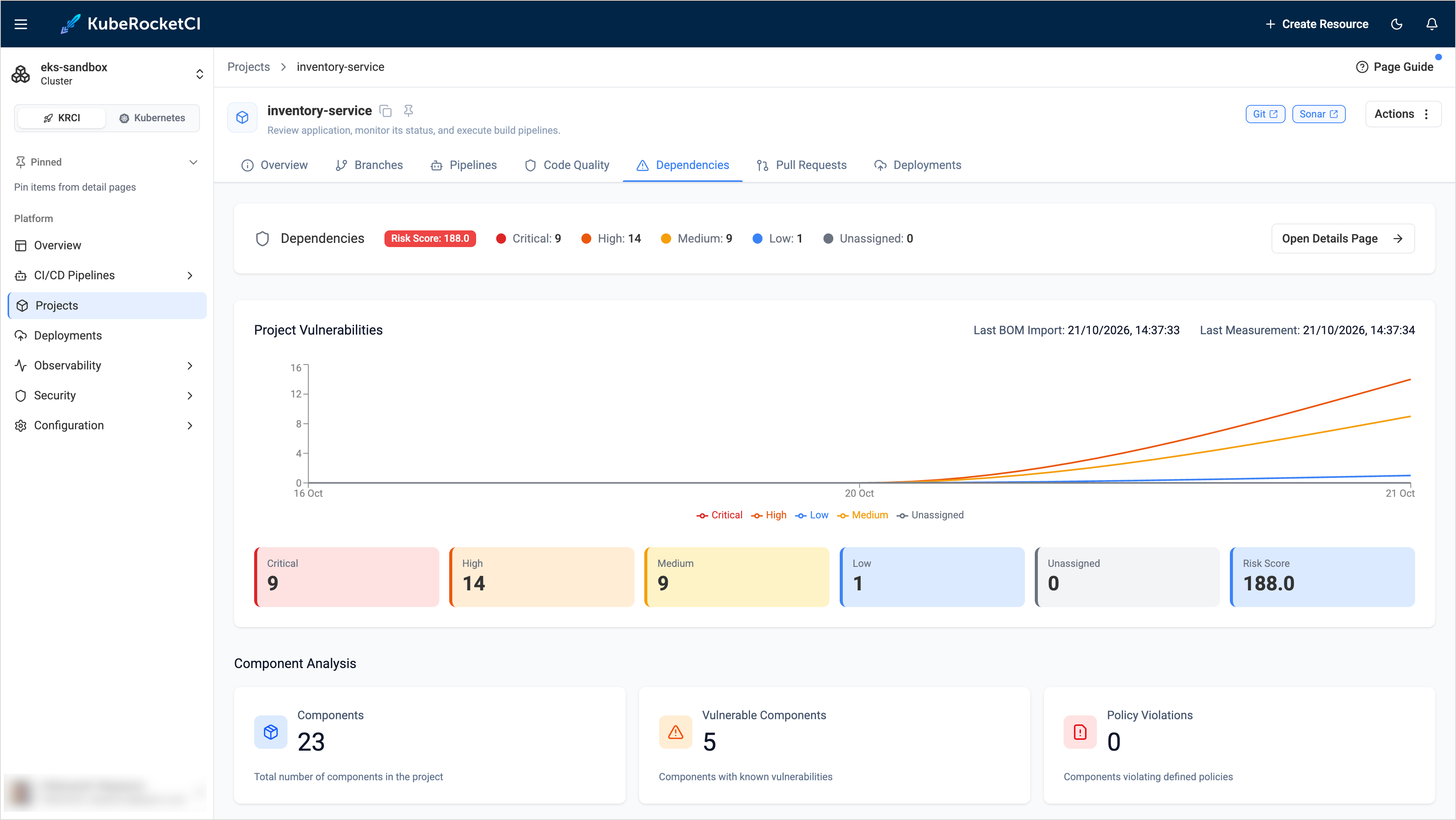
Task: Select Deployments in the sidebar
Action: (108, 336)
